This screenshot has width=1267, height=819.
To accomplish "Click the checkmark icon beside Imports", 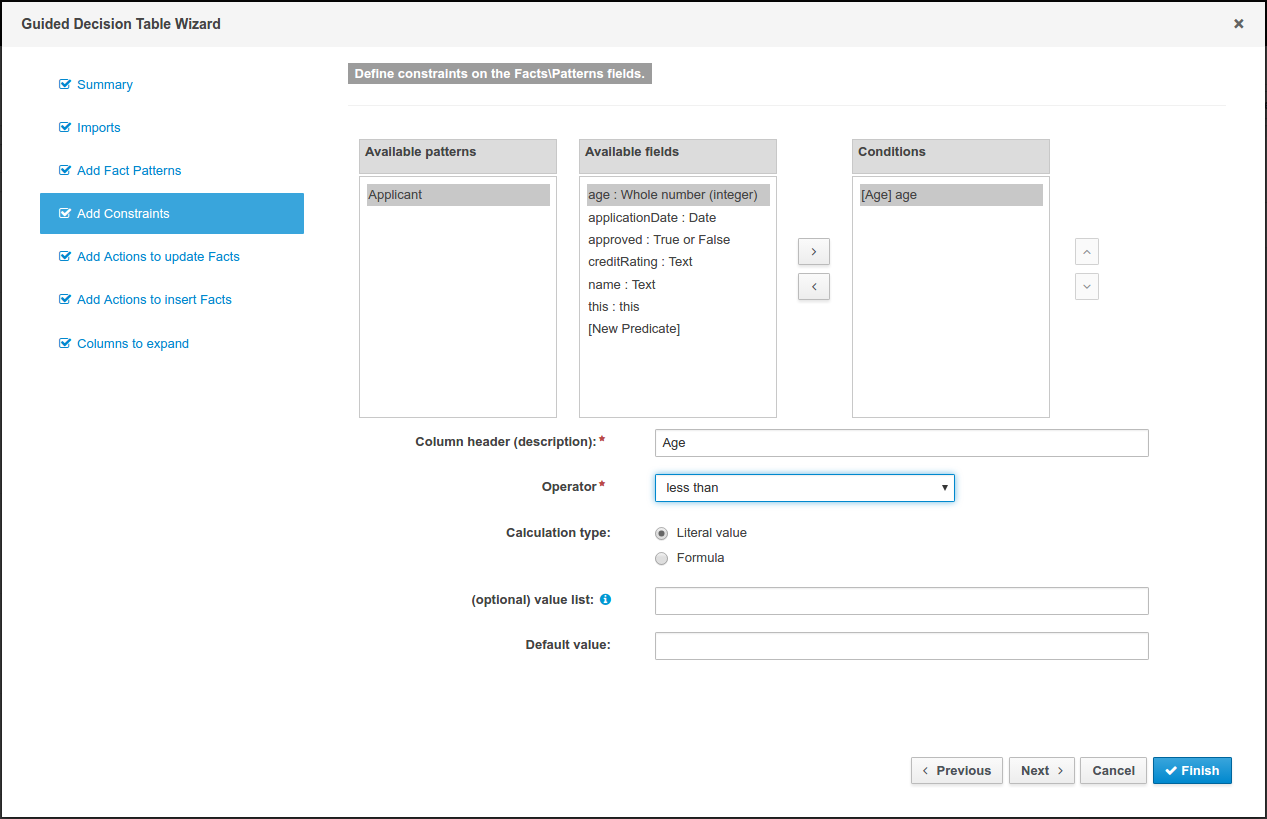I will [65, 128].
